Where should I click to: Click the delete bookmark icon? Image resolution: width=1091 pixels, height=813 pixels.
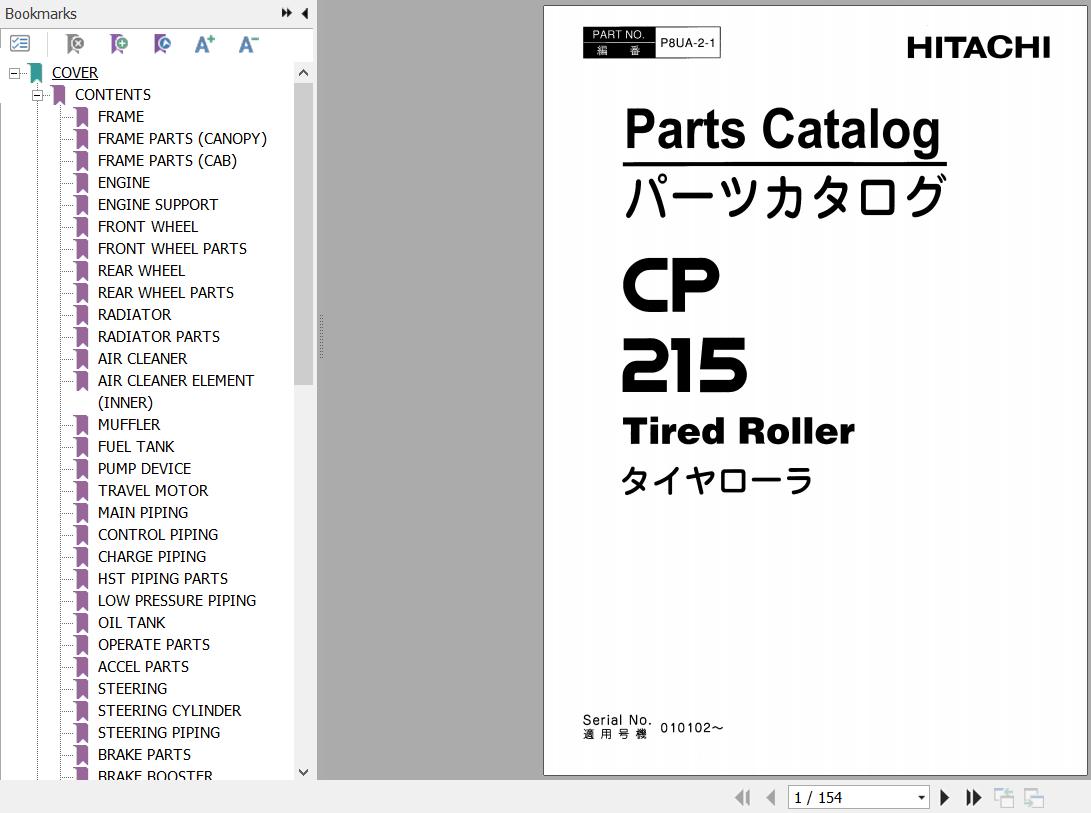tap(75, 44)
